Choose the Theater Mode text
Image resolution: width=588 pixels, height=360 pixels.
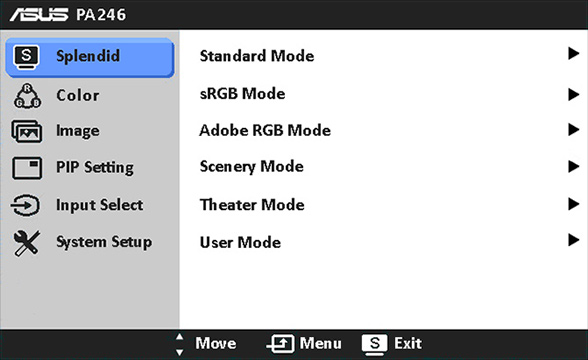click(x=252, y=205)
